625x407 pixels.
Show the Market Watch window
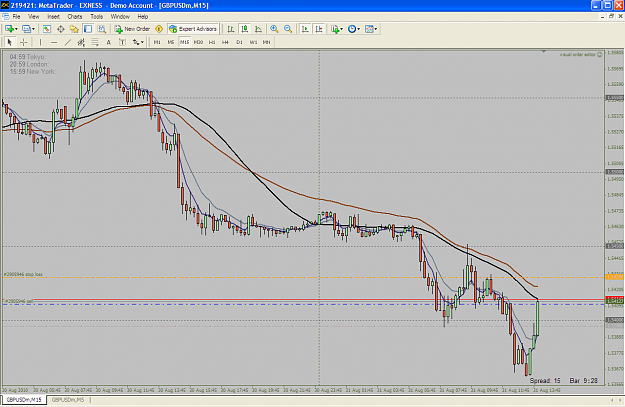47,29
